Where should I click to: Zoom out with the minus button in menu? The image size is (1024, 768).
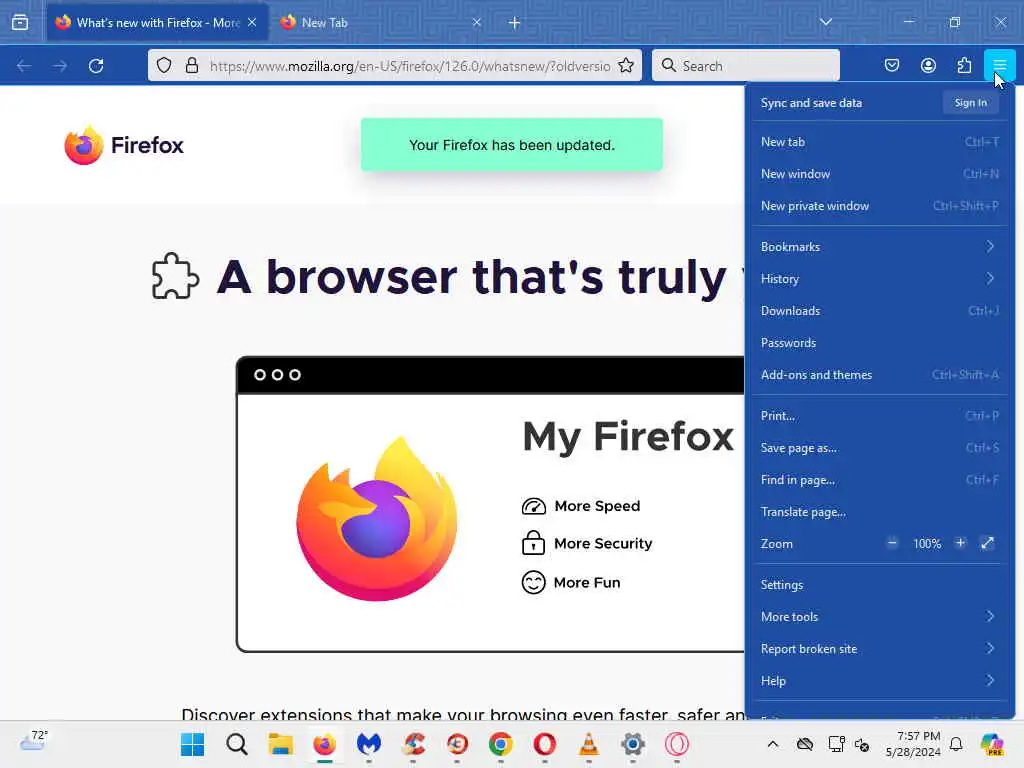[892, 543]
